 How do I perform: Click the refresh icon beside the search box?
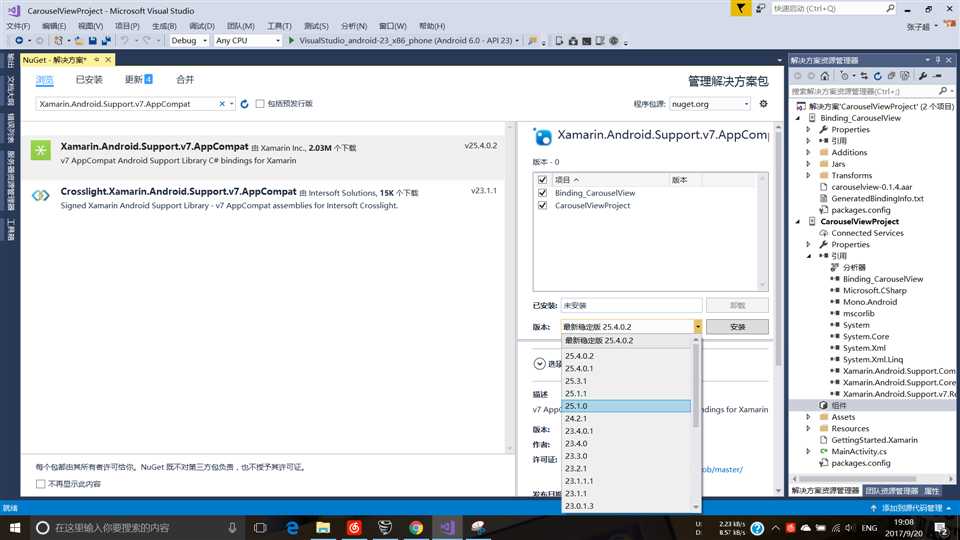click(x=244, y=104)
